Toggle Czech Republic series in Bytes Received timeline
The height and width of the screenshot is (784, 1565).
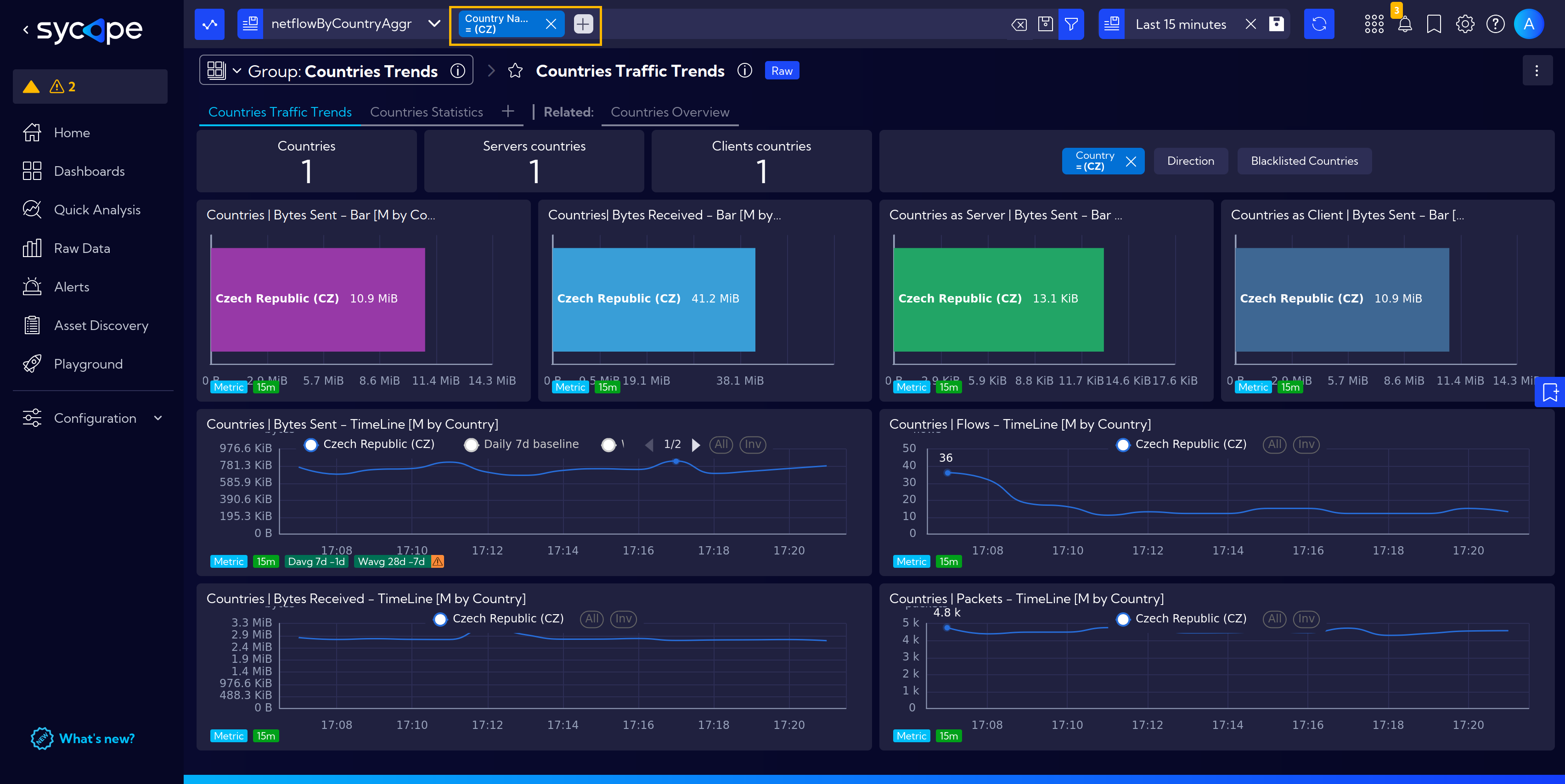pos(499,619)
